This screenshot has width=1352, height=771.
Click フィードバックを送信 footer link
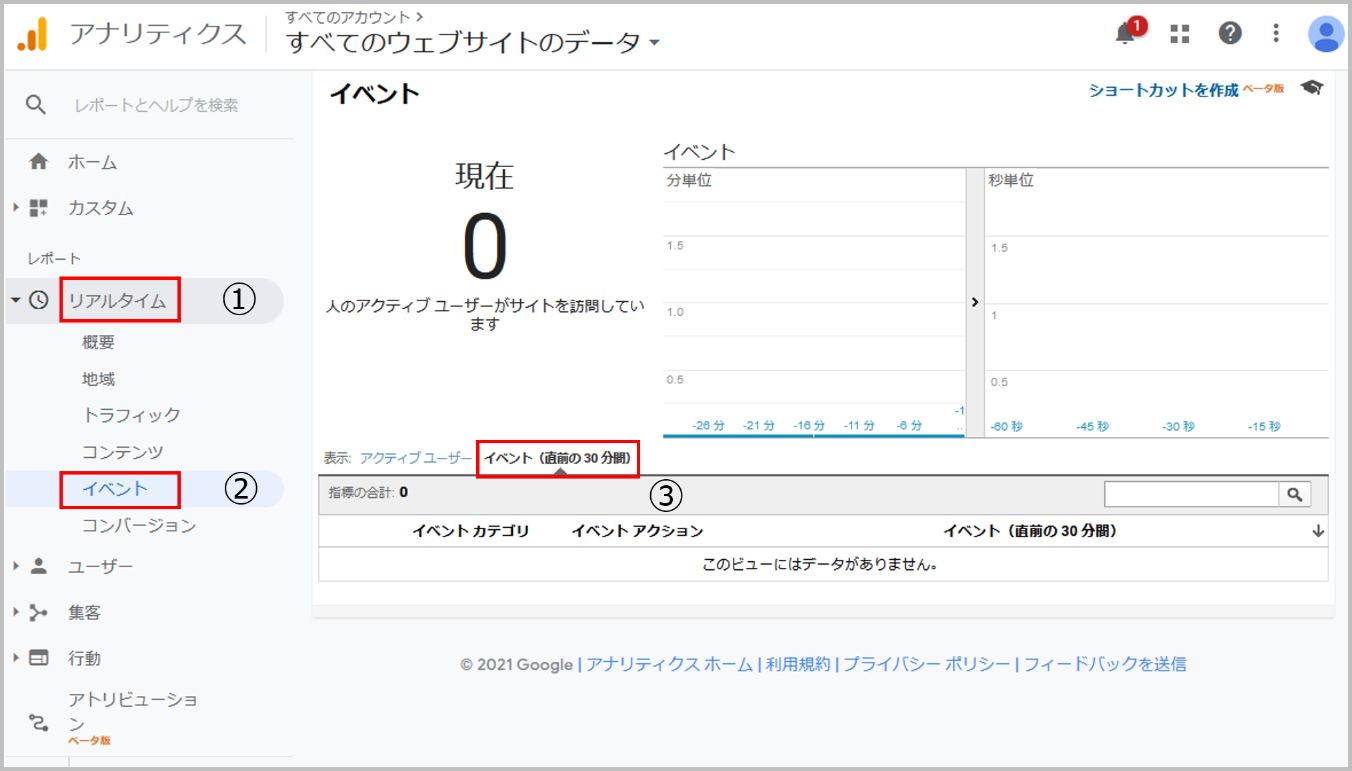1105,664
